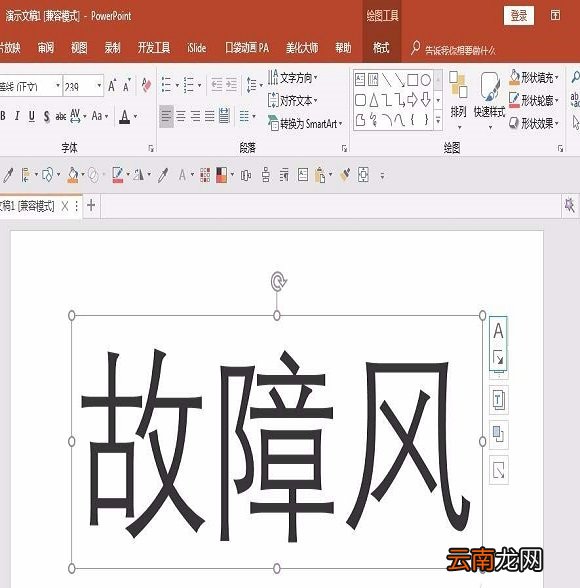The width and height of the screenshot is (580, 588).
Task: Select oval shape in gallery
Action: pos(426,80)
